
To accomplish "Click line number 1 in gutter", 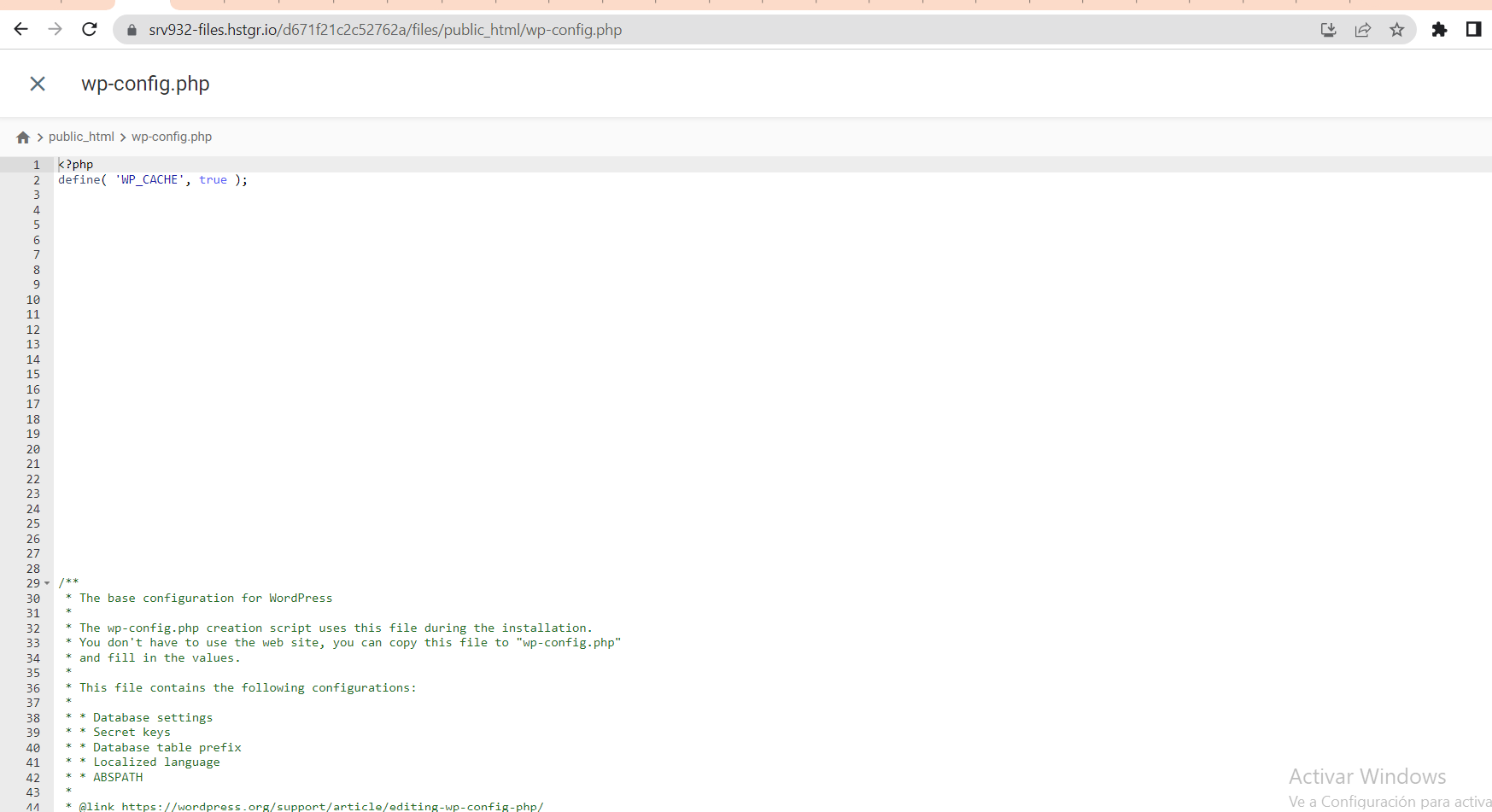I will (x=37, y=165).
